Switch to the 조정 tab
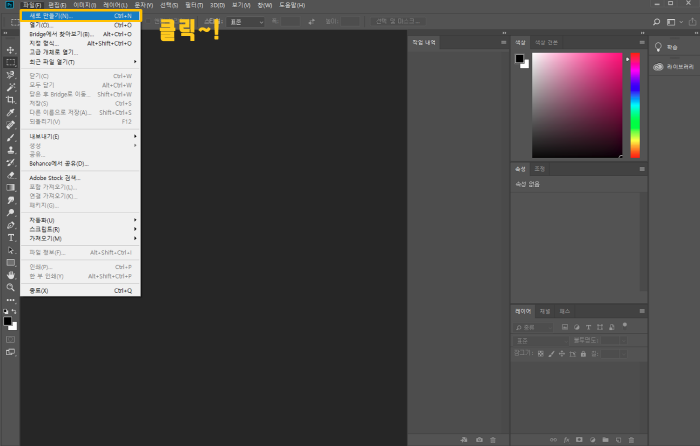The height and width of the screenshot is (446, 700). coord(540,169)
